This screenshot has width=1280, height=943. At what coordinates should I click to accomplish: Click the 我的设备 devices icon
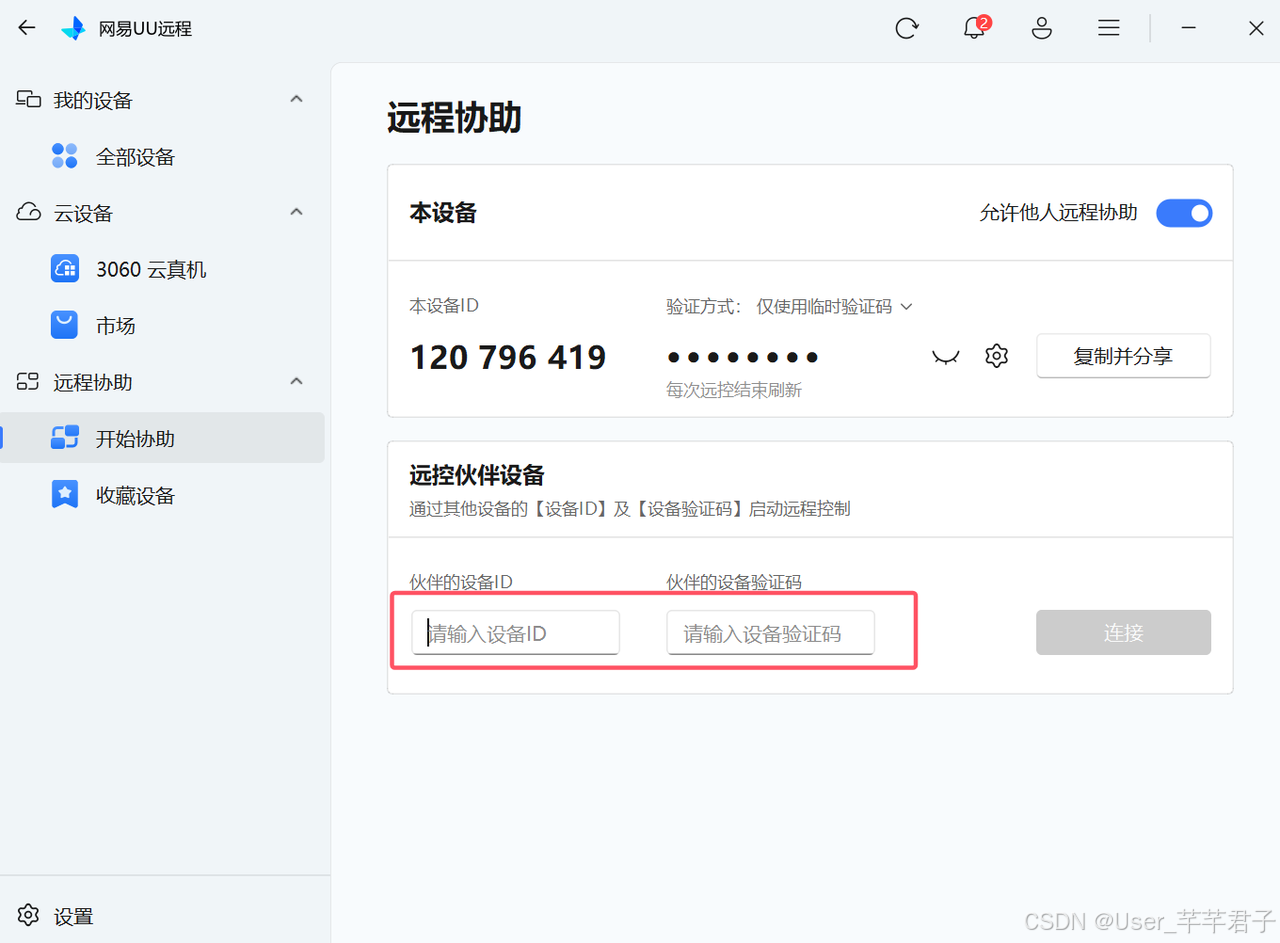(28, 100)
